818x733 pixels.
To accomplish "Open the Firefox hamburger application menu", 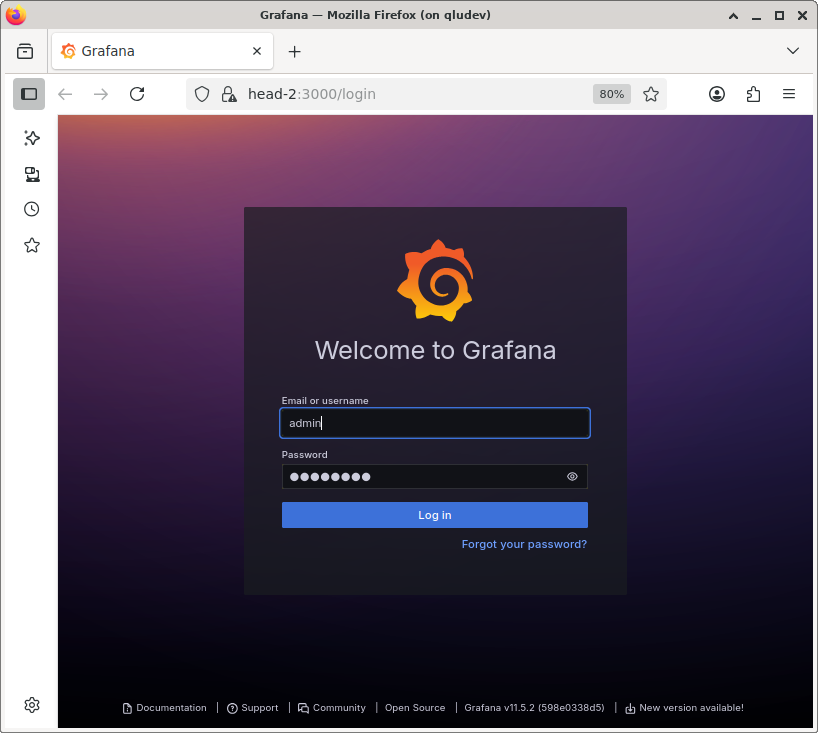I will tap(789, 93).
